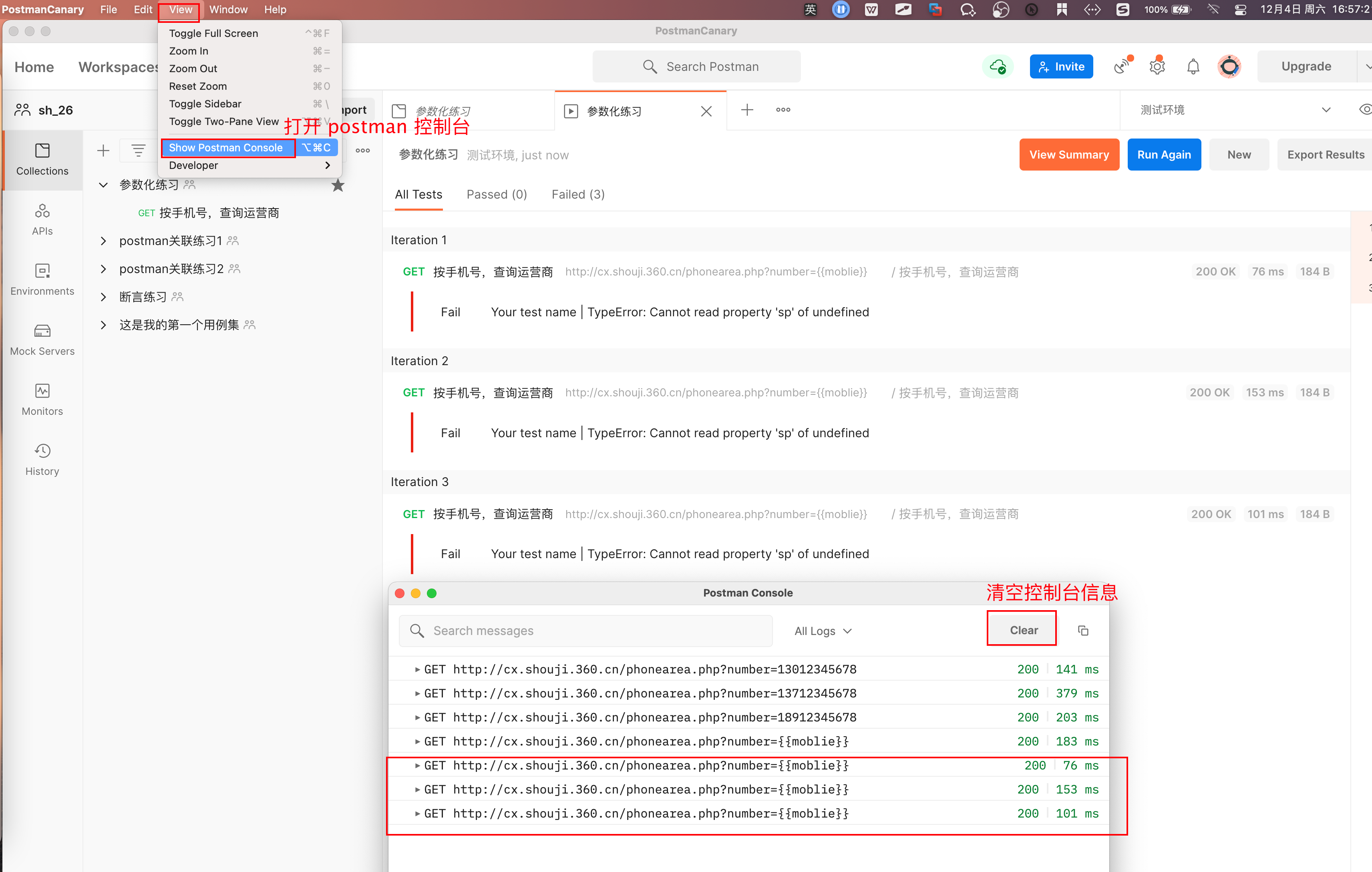Click the Export Results button

(x=1325, y=155)
